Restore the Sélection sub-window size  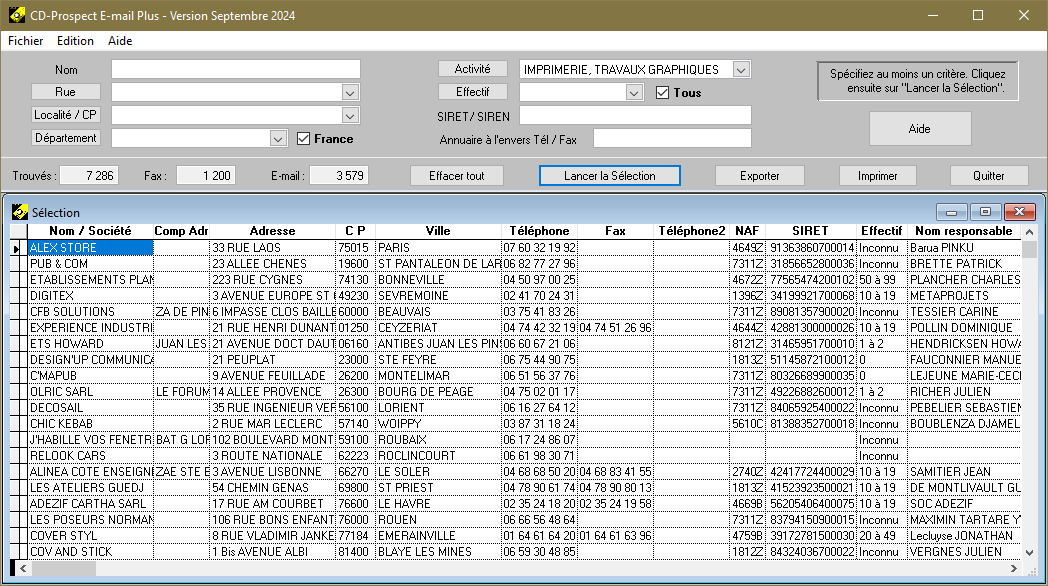[985, 212]
